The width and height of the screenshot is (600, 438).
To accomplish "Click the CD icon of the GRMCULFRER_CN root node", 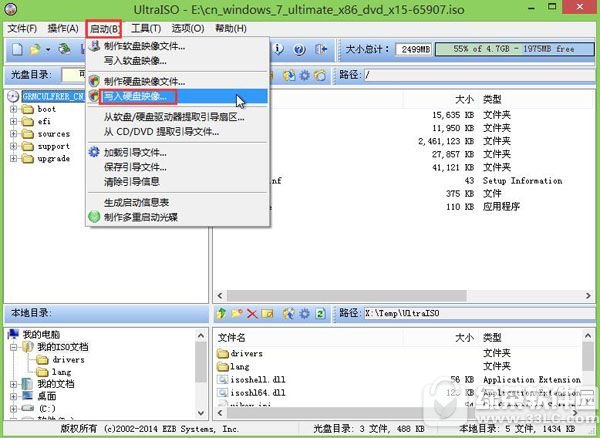I will (13, 96).
